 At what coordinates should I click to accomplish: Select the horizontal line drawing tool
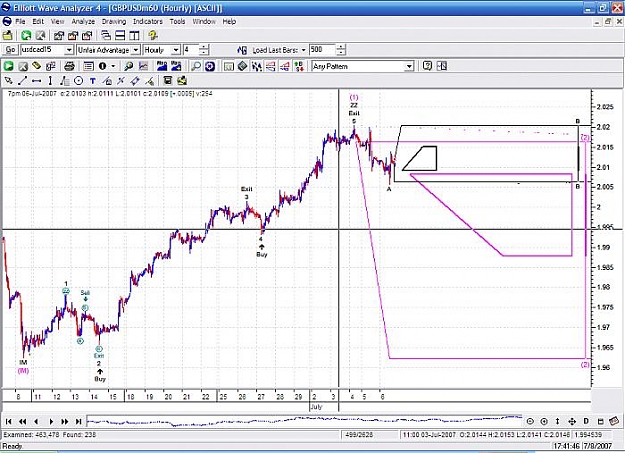coord(36,81)
